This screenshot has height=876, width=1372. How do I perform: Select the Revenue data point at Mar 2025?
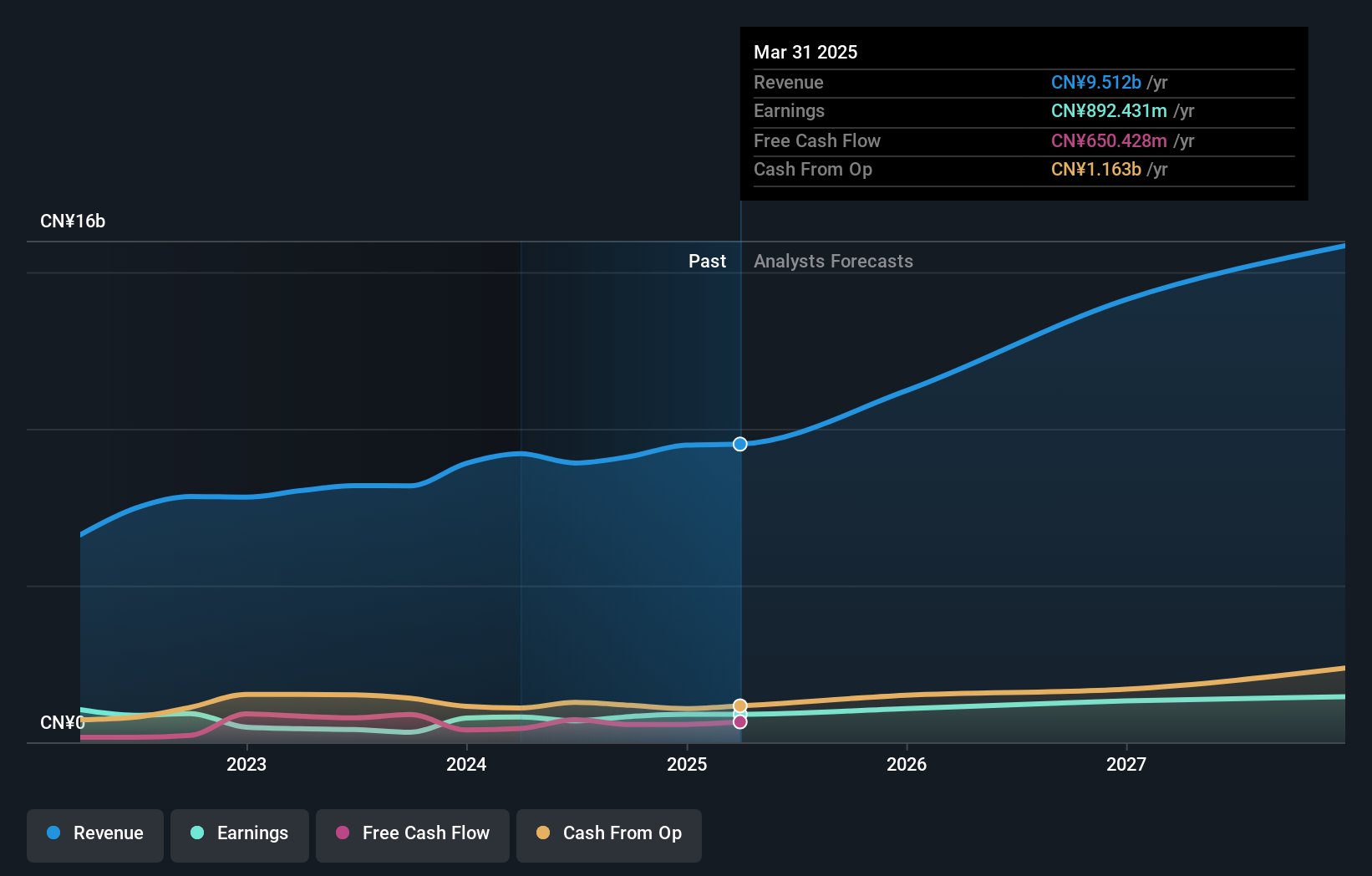click(740, 444)
